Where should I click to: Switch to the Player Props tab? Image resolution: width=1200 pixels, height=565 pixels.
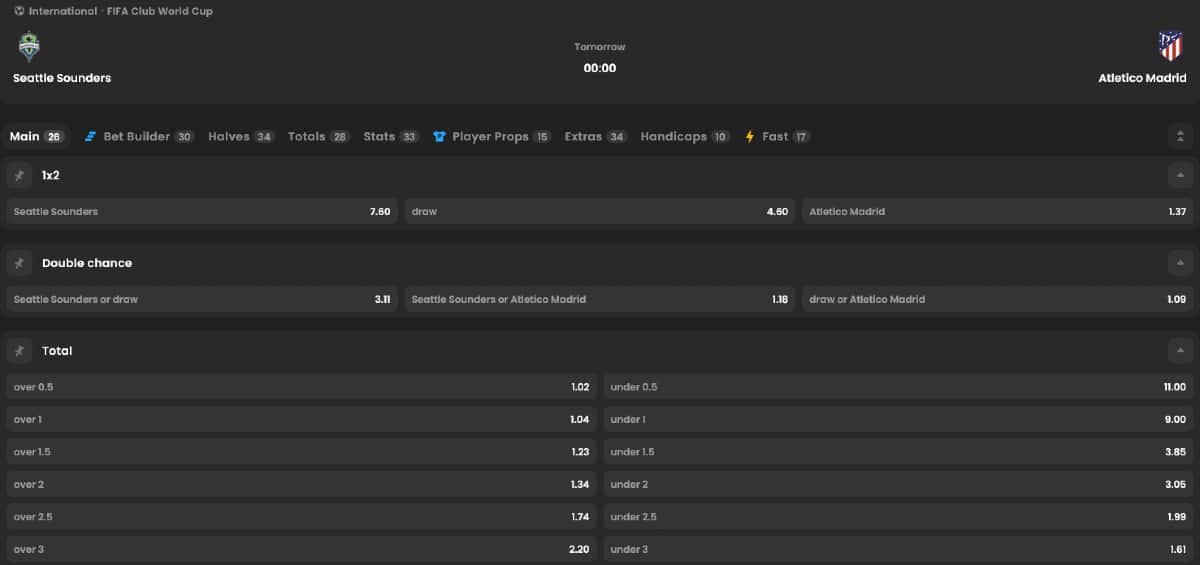pyautogui.click(x=491, y=137)
